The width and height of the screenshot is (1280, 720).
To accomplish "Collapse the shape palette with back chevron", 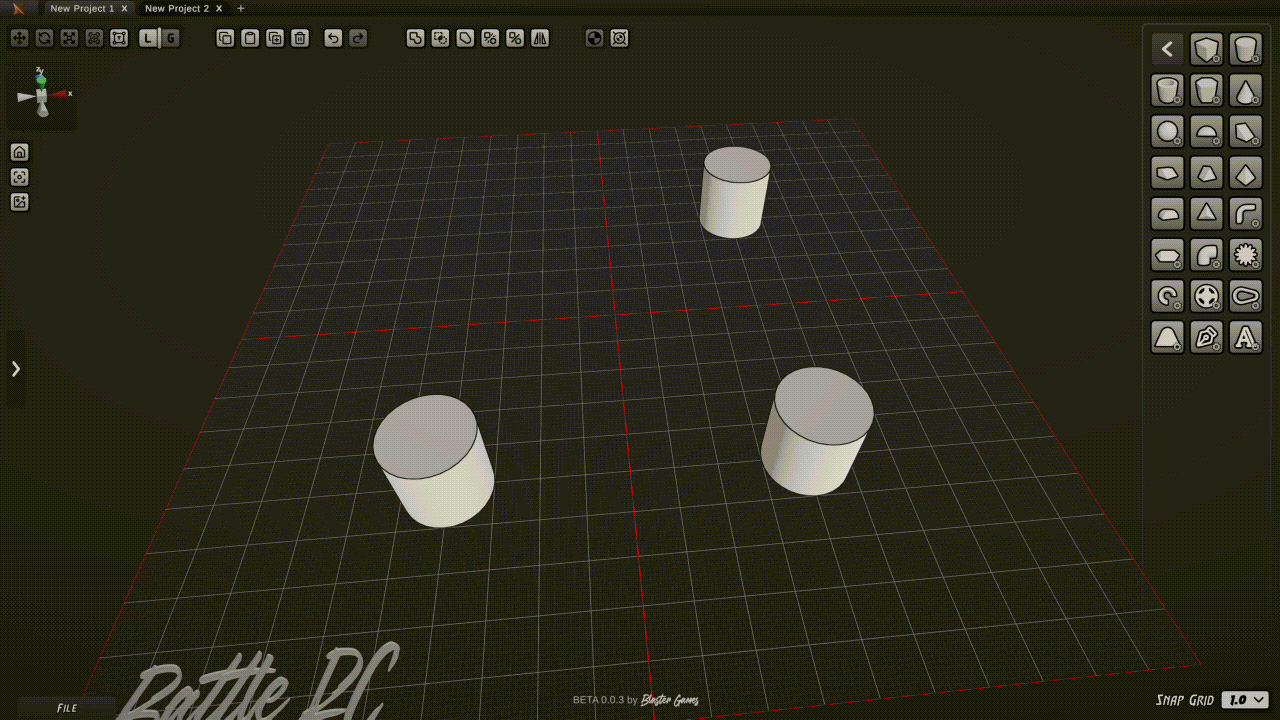I will point(1167,49).
